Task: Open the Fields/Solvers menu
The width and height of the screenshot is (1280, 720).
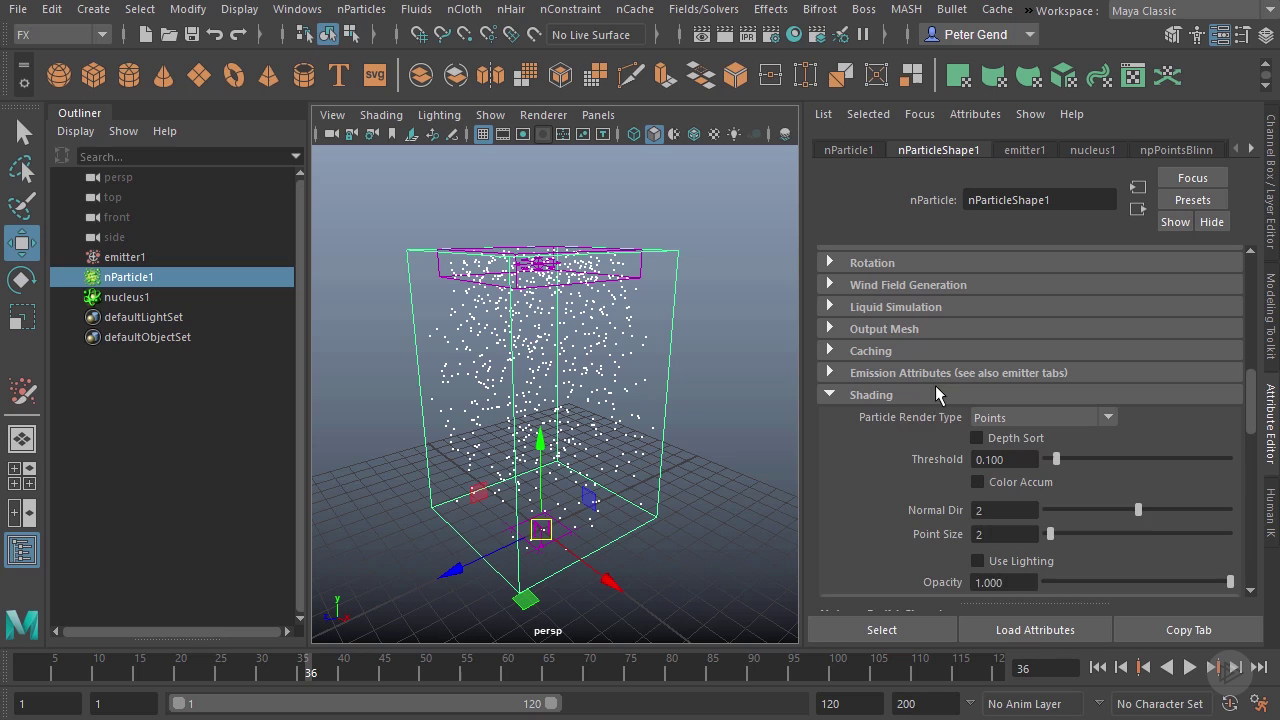Action: (703, 9)
